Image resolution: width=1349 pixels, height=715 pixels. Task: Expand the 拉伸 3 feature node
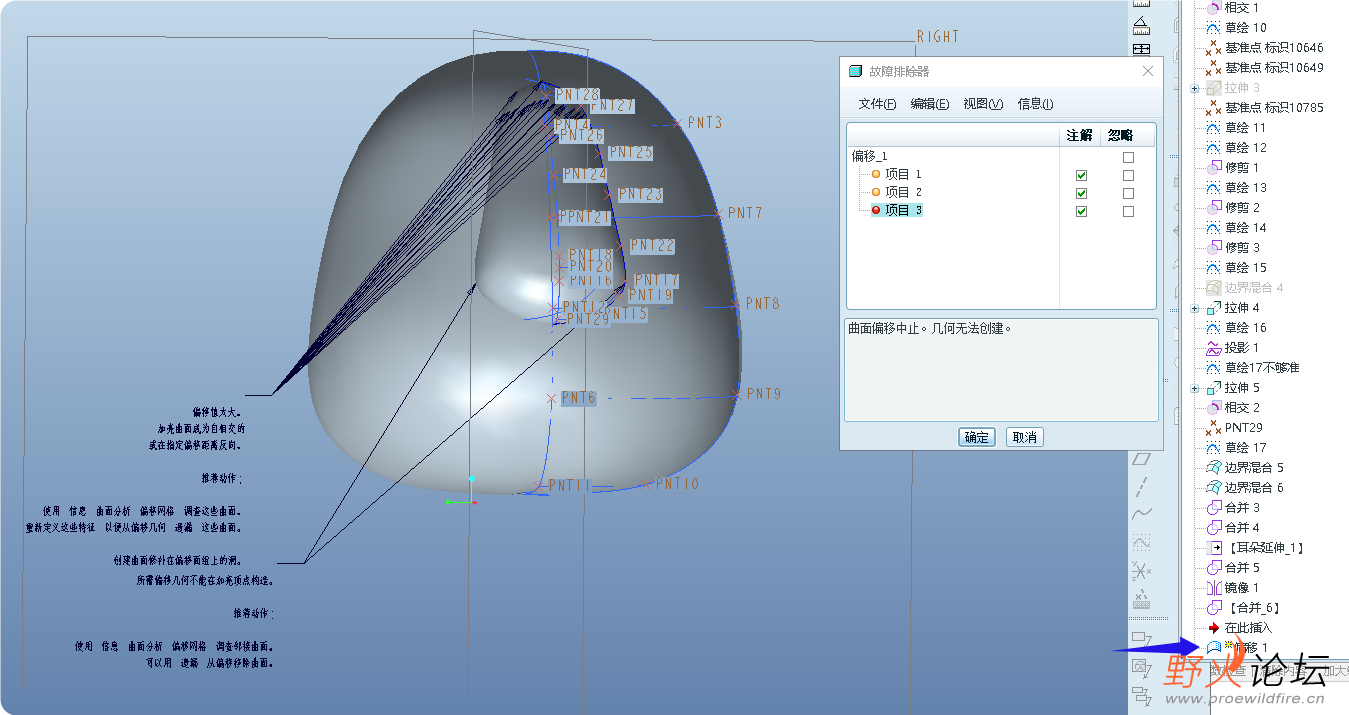point(1195,88)
